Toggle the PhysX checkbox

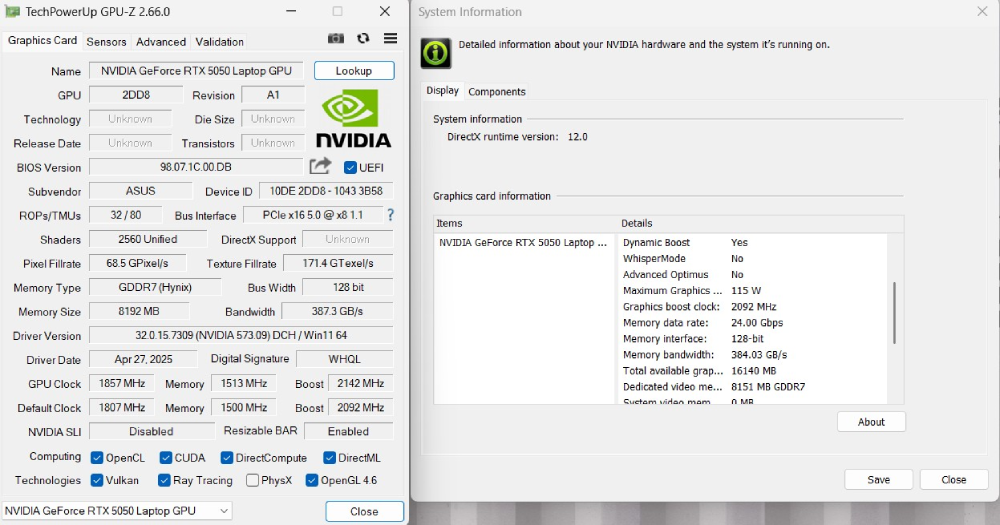[253, 481]
